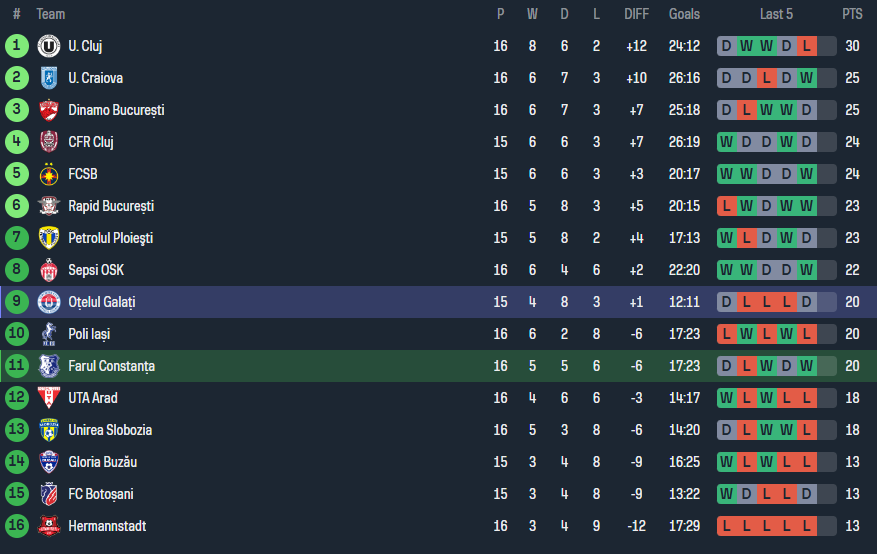Click the Farul Constanța club crest
Image resolution: width=877 pixels, height=554 pixels.
click(48, 366)
